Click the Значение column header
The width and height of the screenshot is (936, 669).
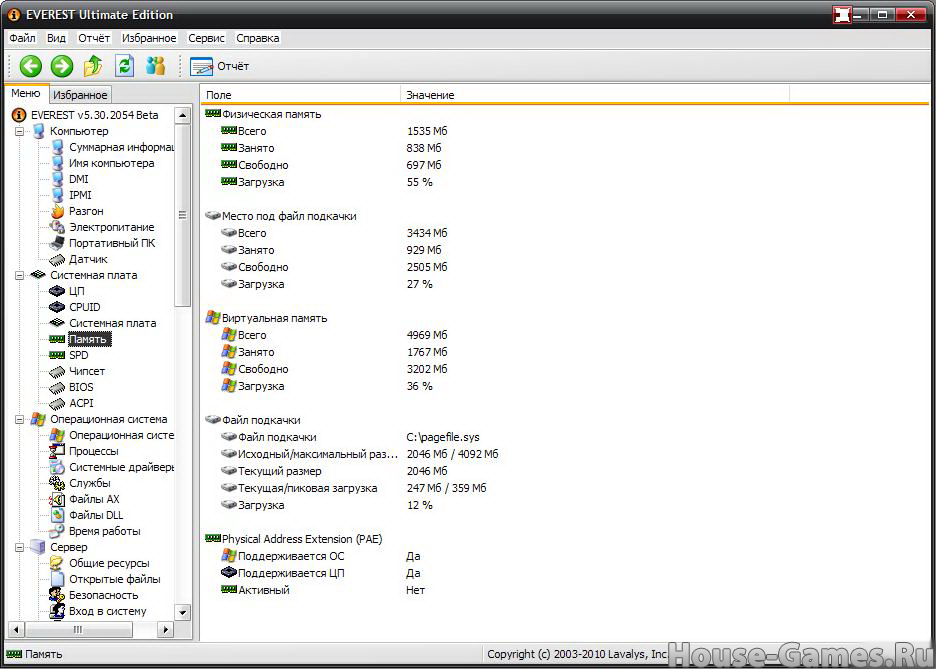click(595, 94)
